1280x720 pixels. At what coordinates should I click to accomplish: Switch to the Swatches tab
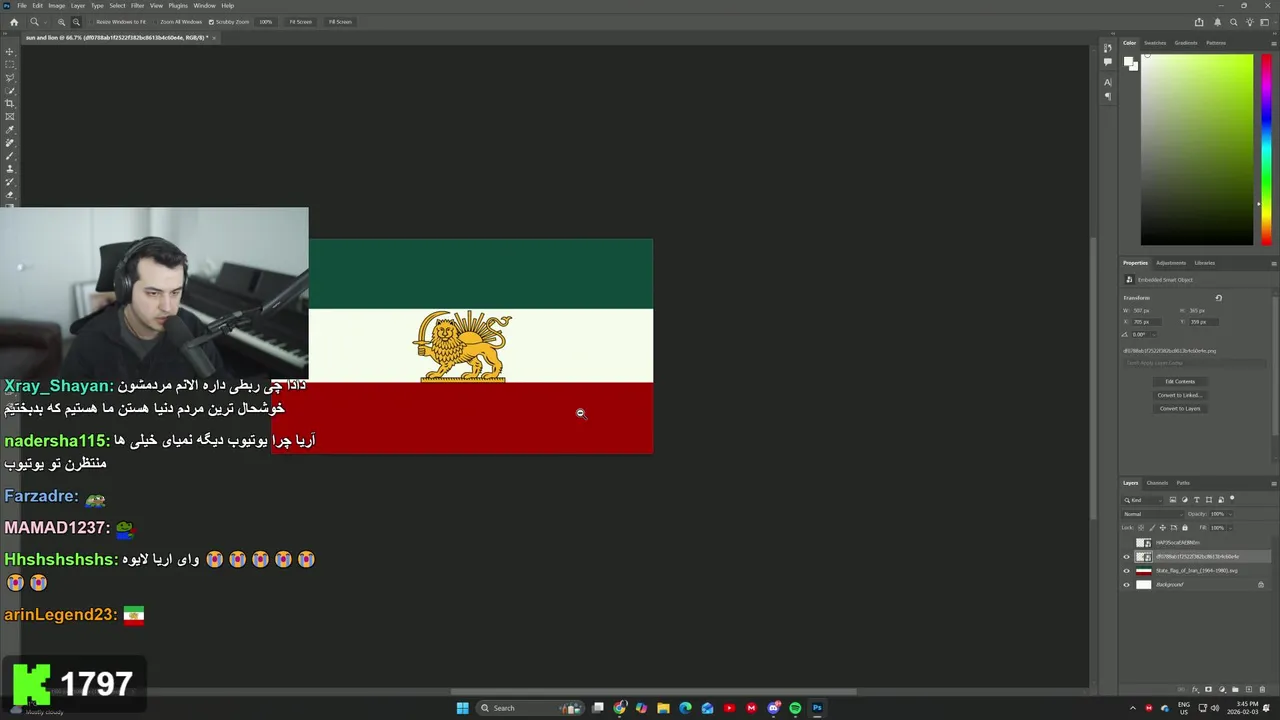(1155, 43)
